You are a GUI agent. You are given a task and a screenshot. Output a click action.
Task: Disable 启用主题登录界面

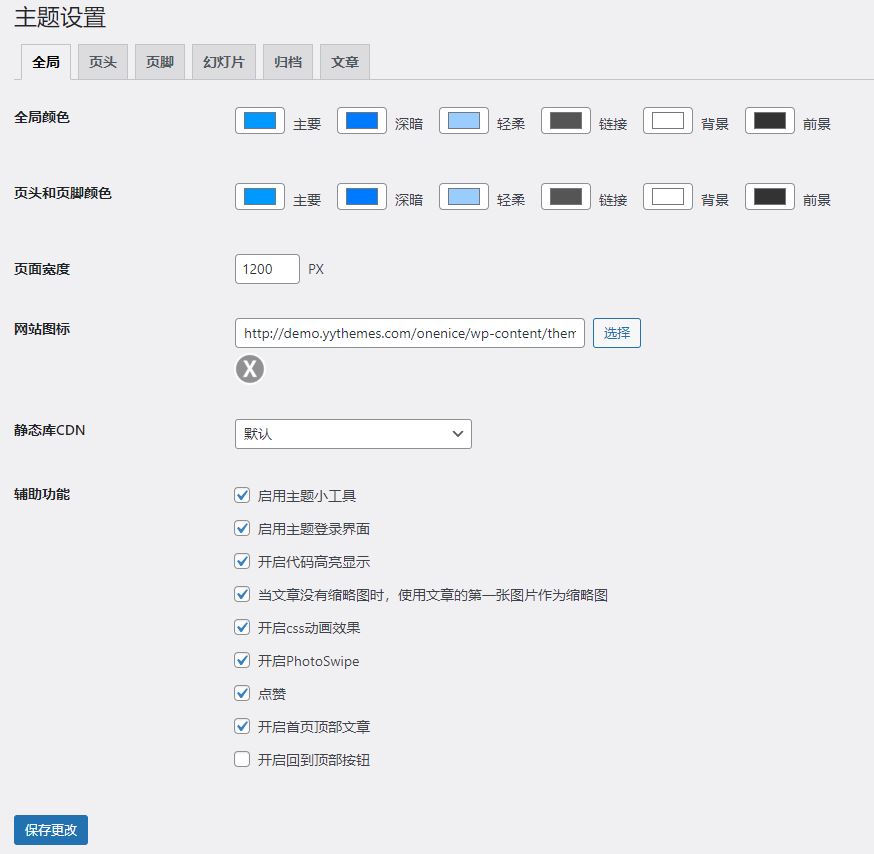(242, 527)
